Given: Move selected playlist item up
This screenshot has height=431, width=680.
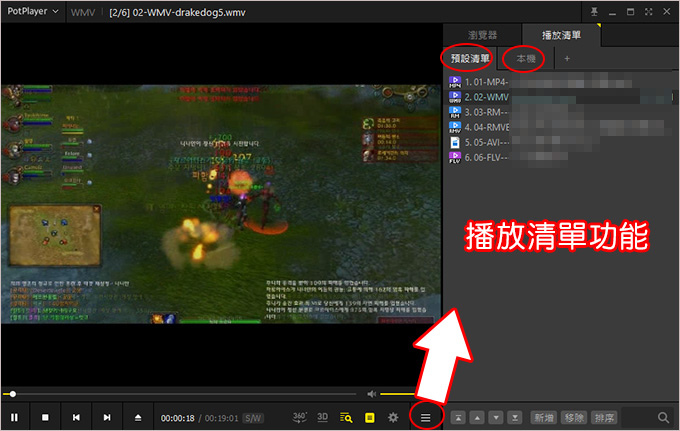Looking at the screenshot, I should pos(477,418).
